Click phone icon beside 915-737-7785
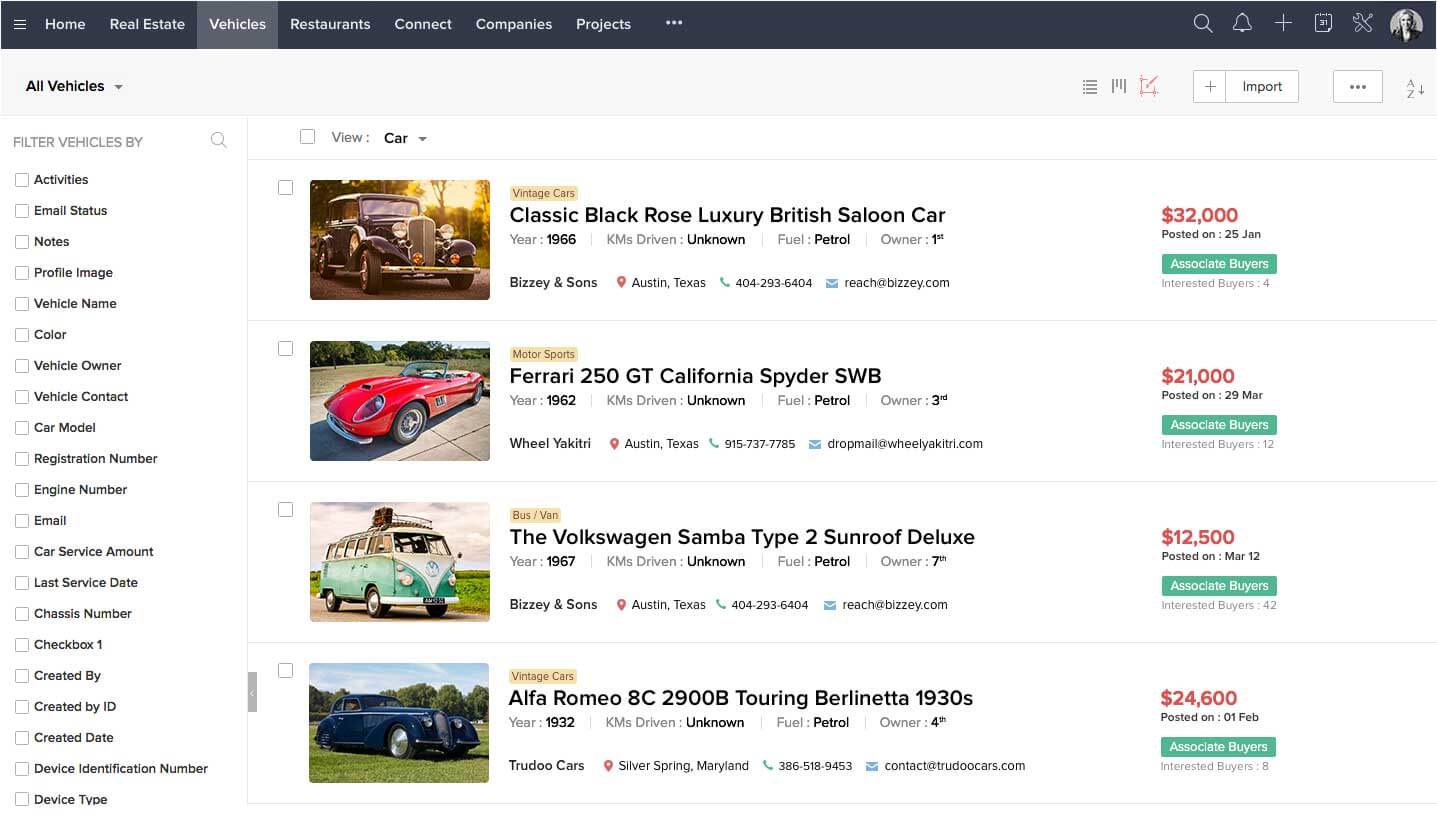This screenshot has height=831, width=1437. tap(714, 443)
